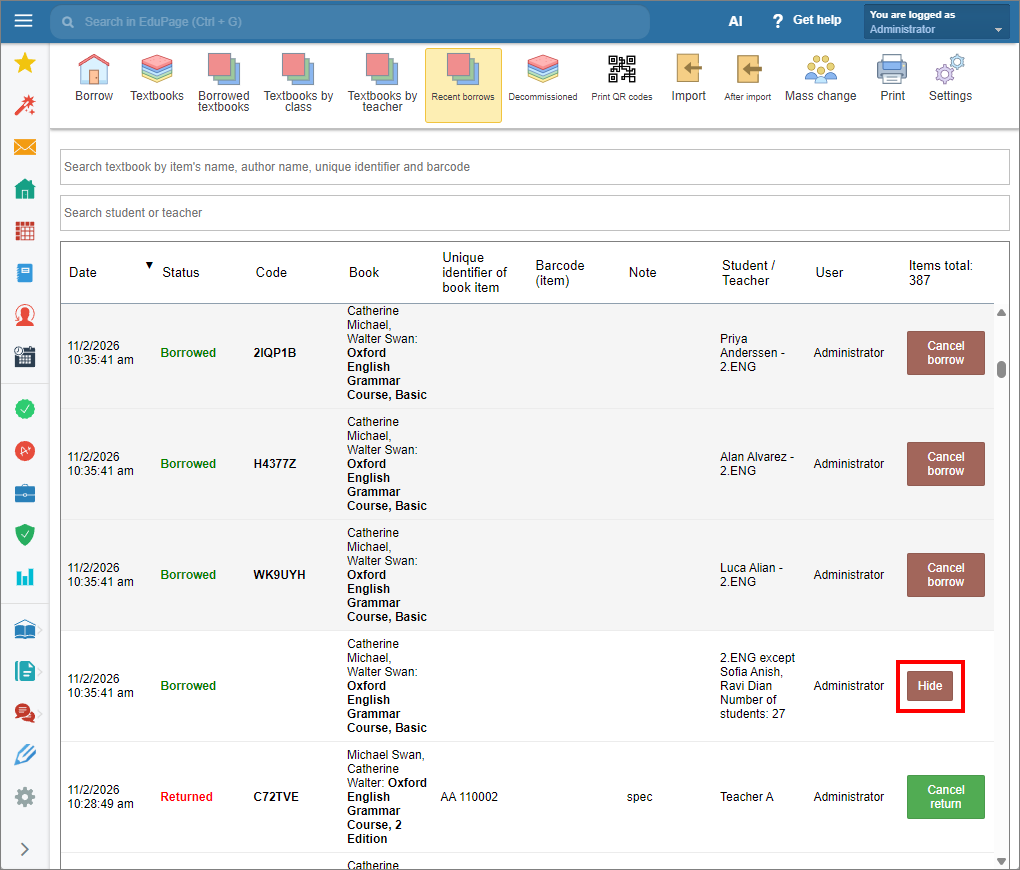Toggle the Date column sort arrow
Screen dimensions: 1020x870
pyautogui.click(x=149, y=265)
